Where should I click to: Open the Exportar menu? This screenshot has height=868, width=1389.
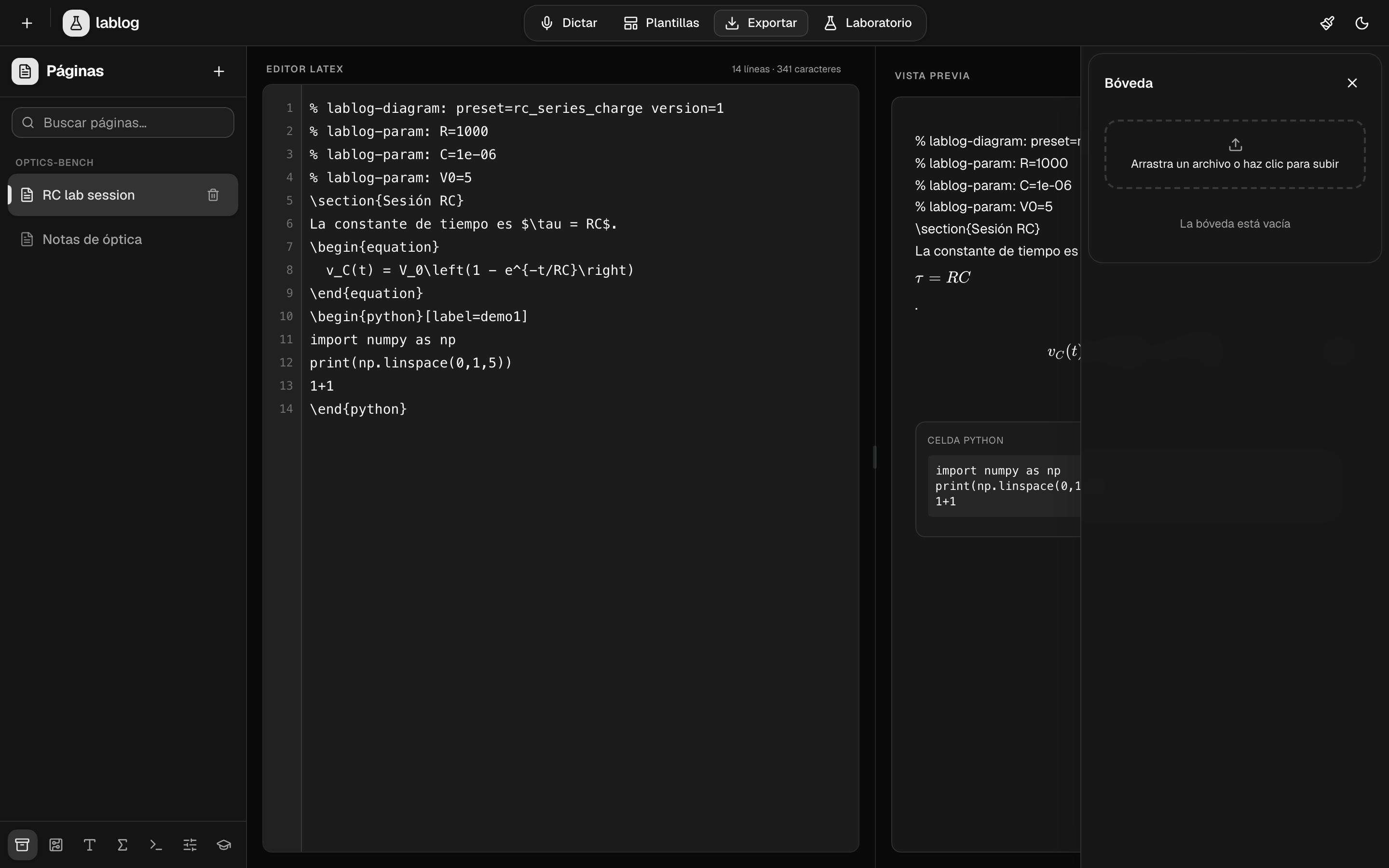[x=761, y=23]
